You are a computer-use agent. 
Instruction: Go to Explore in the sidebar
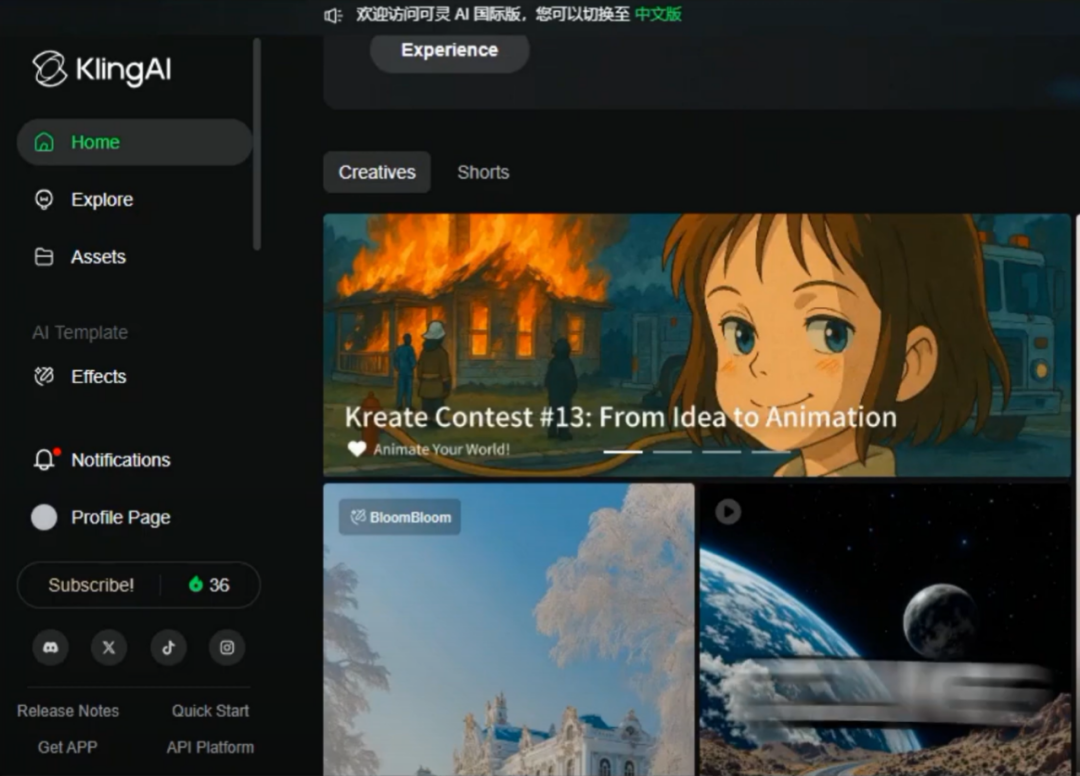click(101, 200)
